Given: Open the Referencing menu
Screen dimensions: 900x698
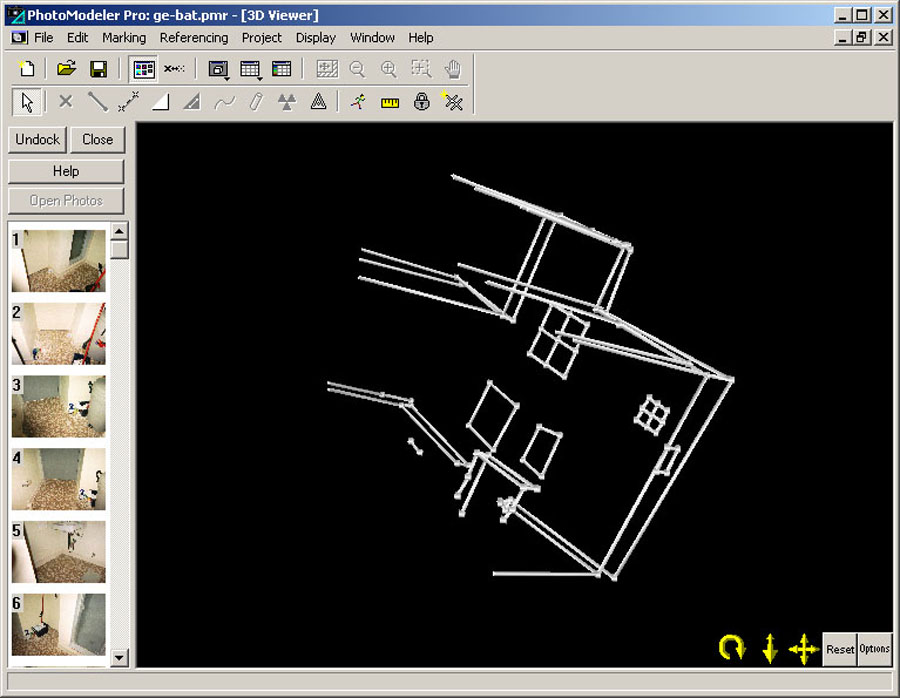Looking at the screenshot, I should 194,38.
